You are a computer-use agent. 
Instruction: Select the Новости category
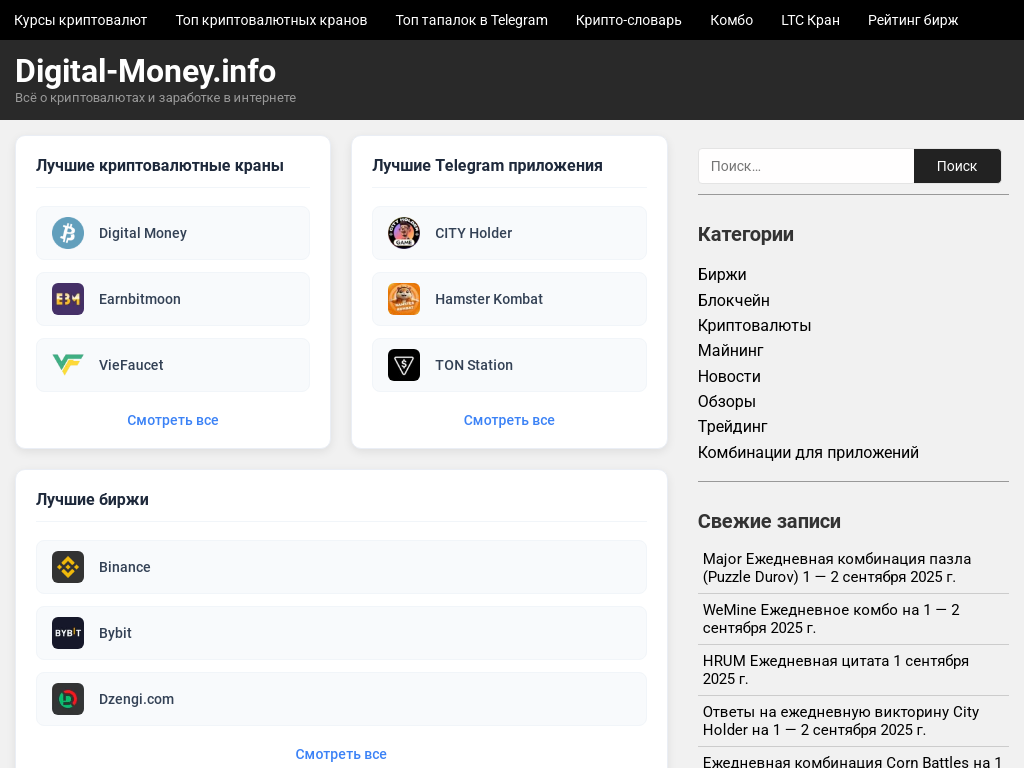tap(729, 376)
